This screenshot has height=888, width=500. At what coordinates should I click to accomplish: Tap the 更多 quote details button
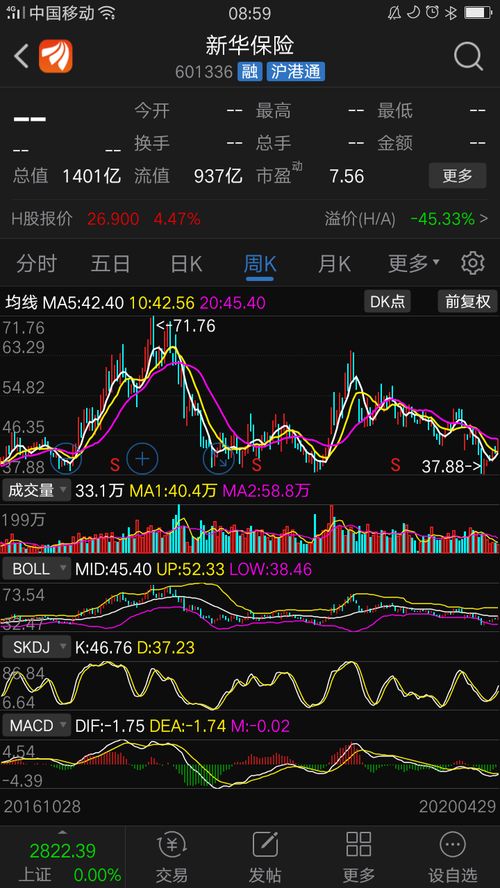point(457,176)
